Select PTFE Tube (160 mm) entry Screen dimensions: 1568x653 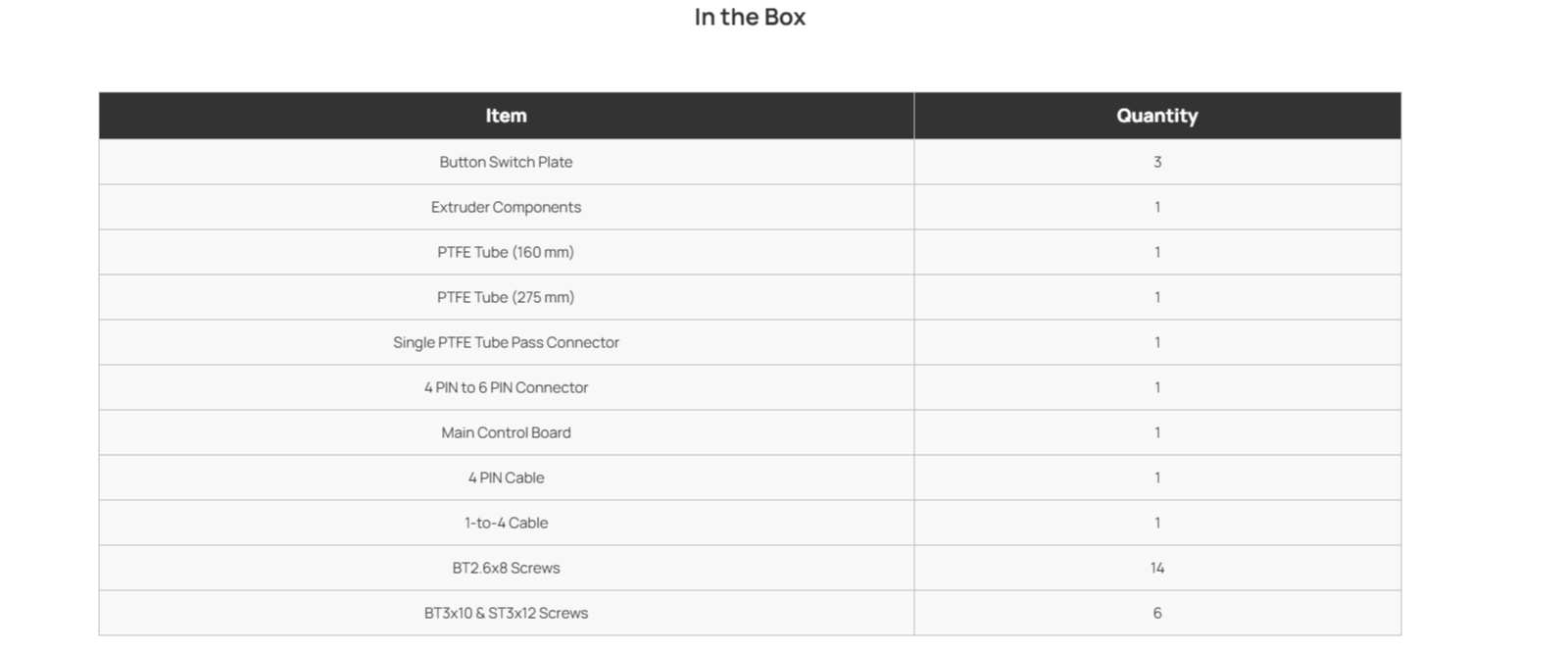tap(506, 252)
